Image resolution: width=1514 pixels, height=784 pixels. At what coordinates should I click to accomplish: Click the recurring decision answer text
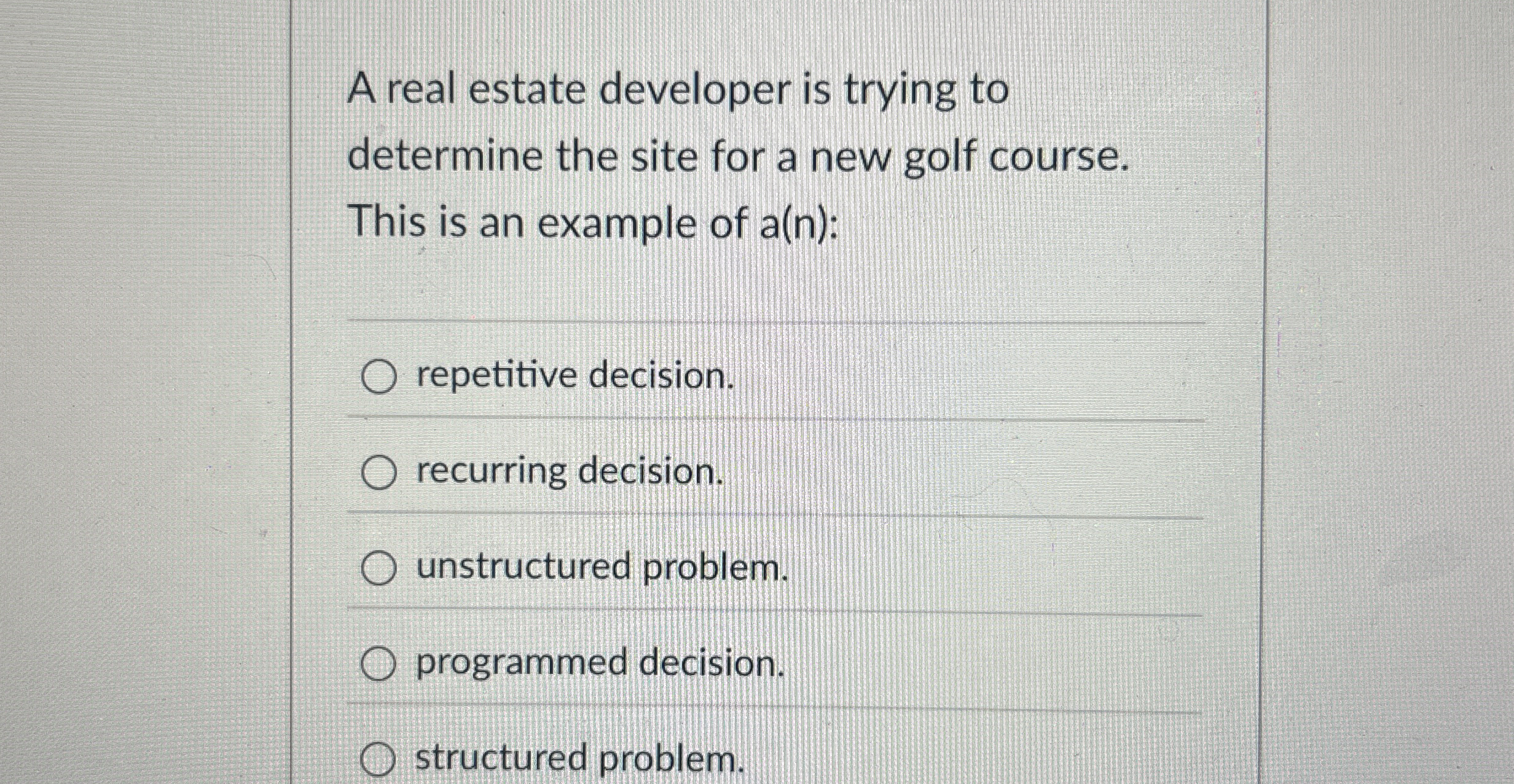(568, 471)
